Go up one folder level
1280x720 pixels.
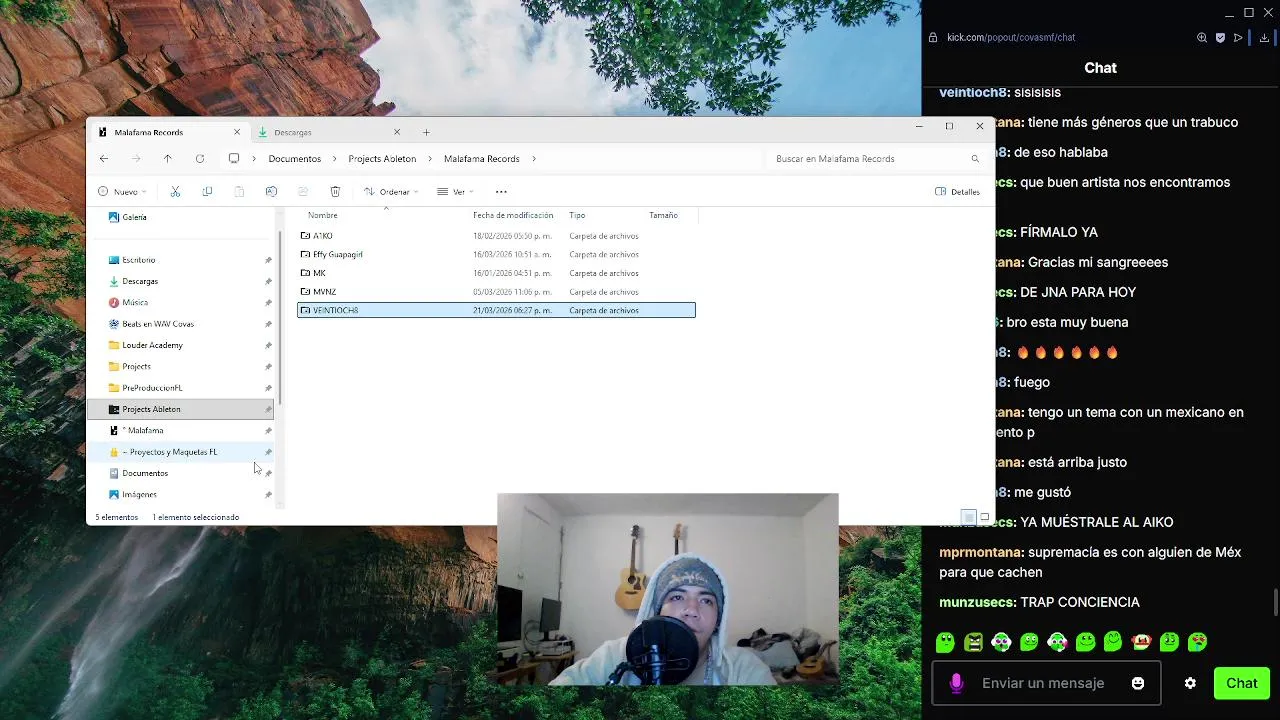pyautogui.click(x=167, y=159)
